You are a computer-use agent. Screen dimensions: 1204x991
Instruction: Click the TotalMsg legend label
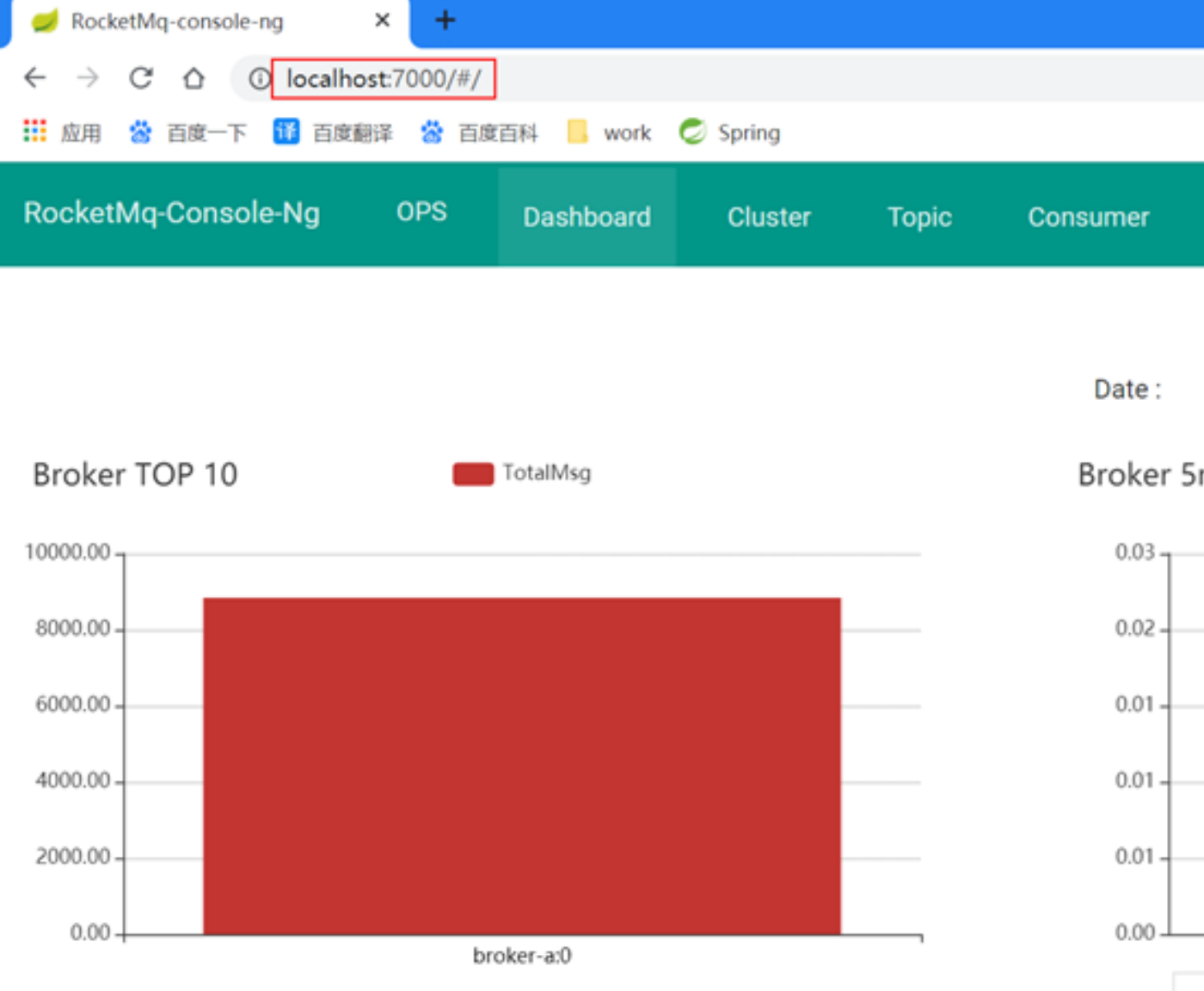click(547, 473)
